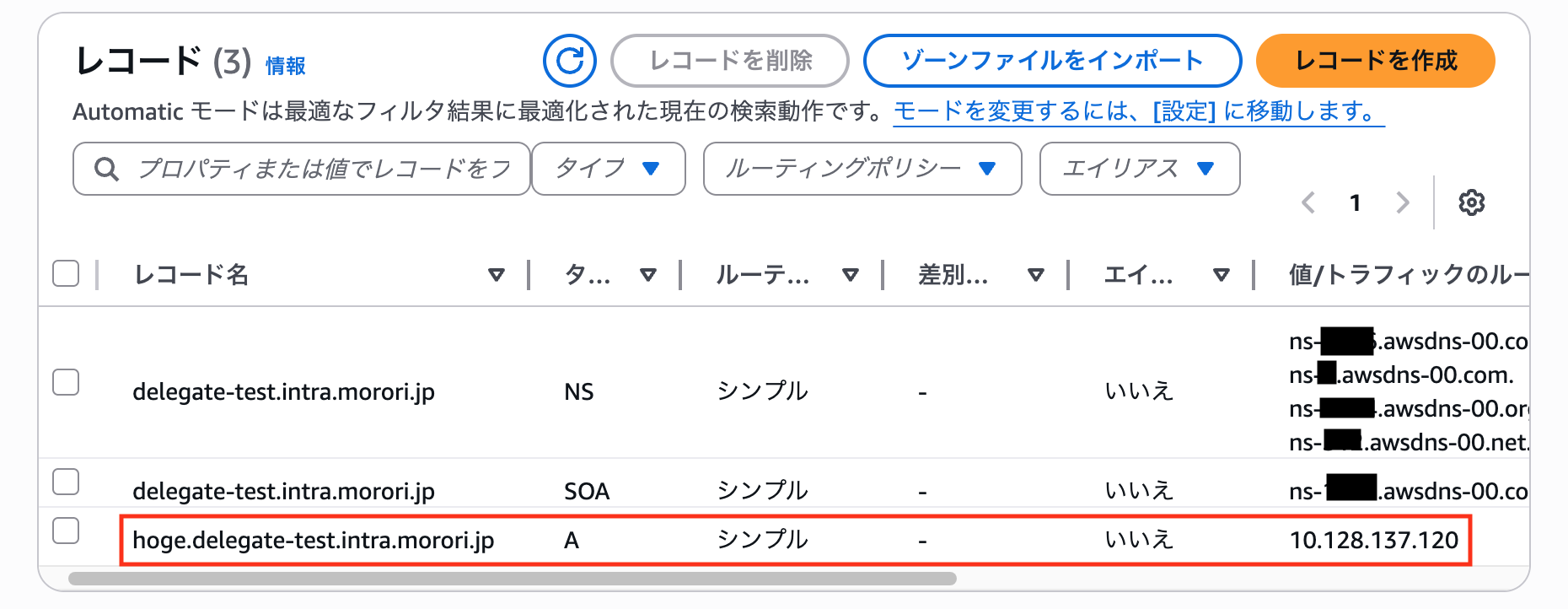Click the search magnifier icon in filter field
Viewport: 1568px width, 609px height.
[x=106, y=169]
